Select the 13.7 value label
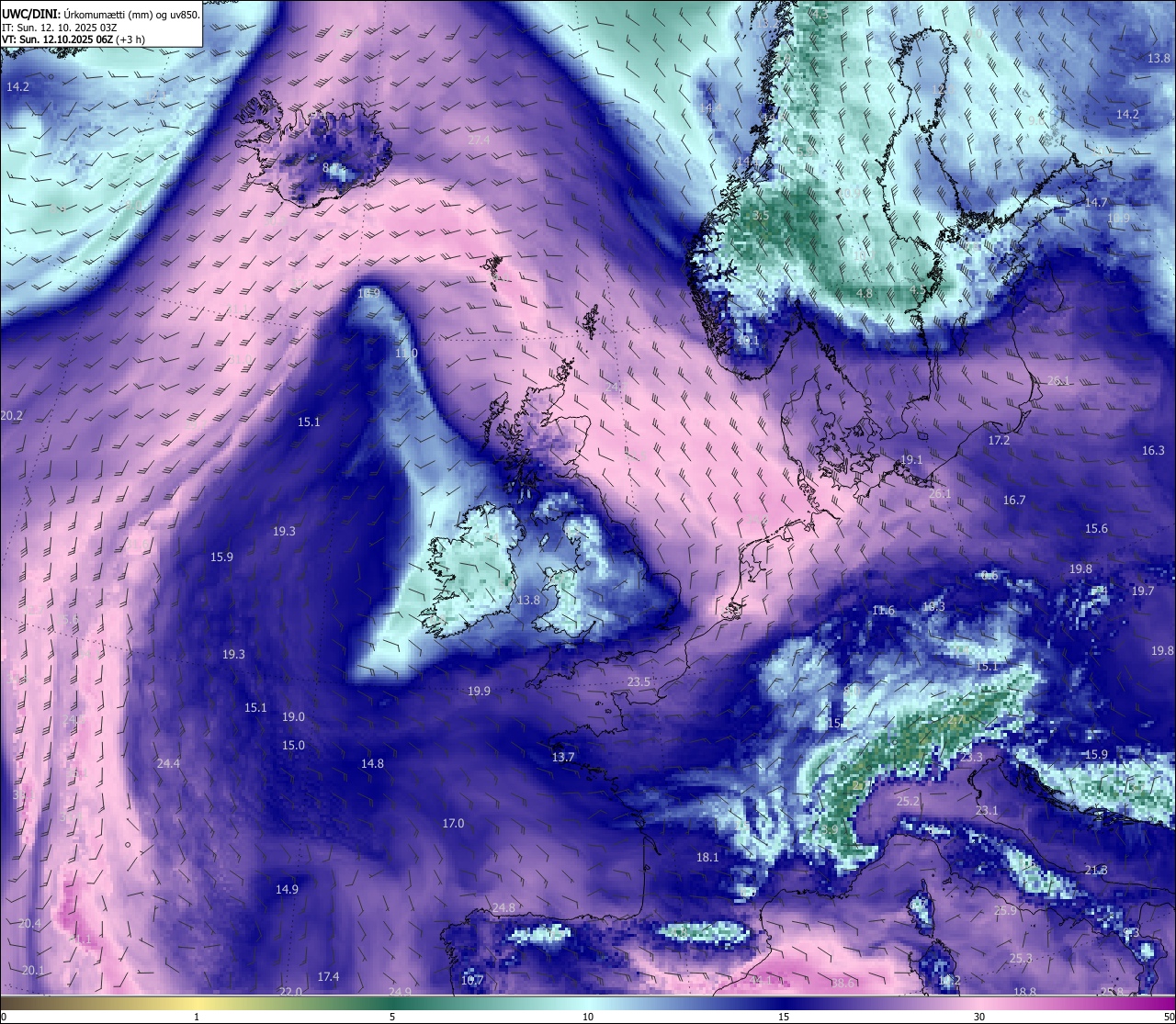1176x1024 pixels. click(563, 758)
